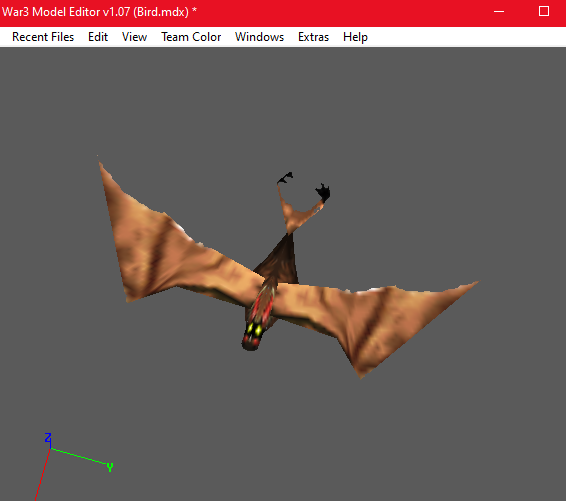Maximize the War3 Model Editor window
The image size is (566, 501).
544,12
